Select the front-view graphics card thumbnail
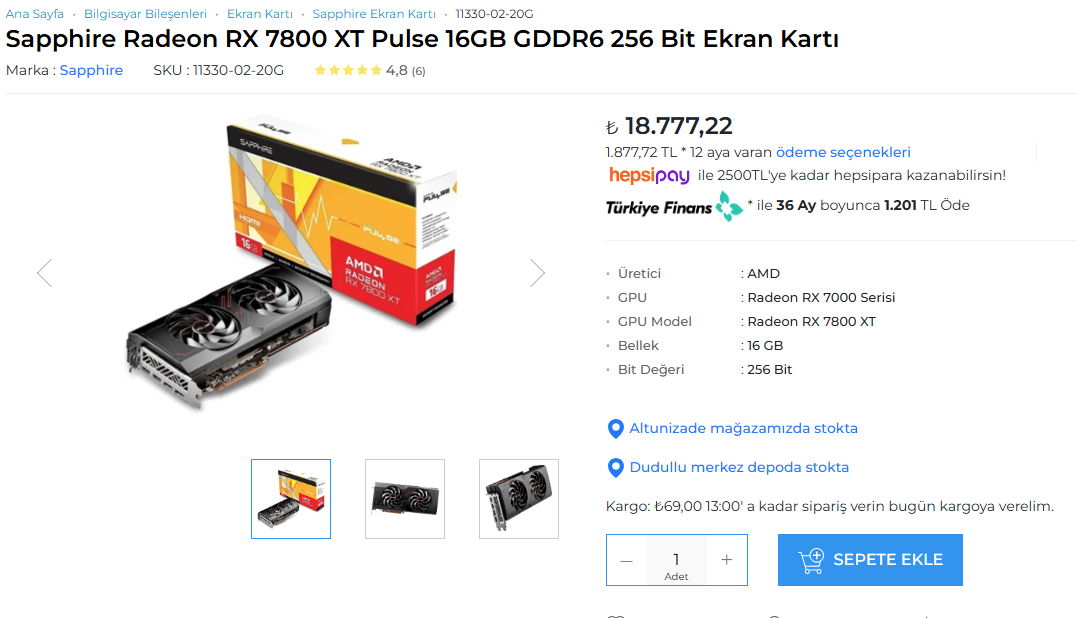Screen dimensions: 1077x618 click(x=405, y=499)
